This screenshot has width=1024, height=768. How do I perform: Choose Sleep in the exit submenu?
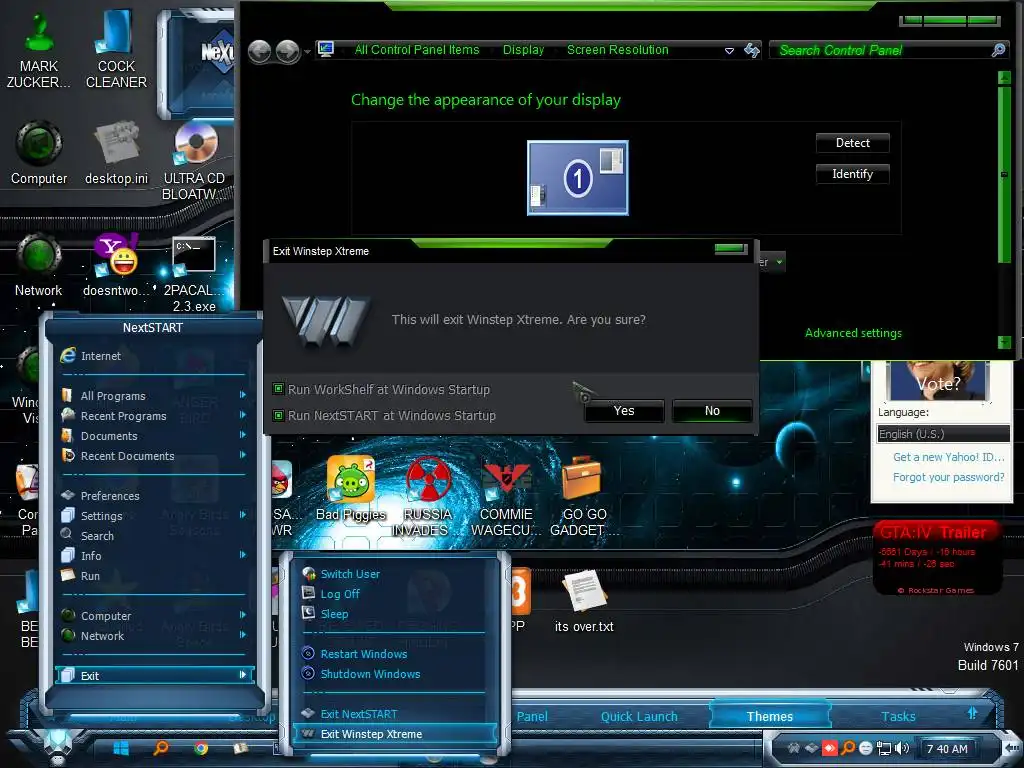394,614
